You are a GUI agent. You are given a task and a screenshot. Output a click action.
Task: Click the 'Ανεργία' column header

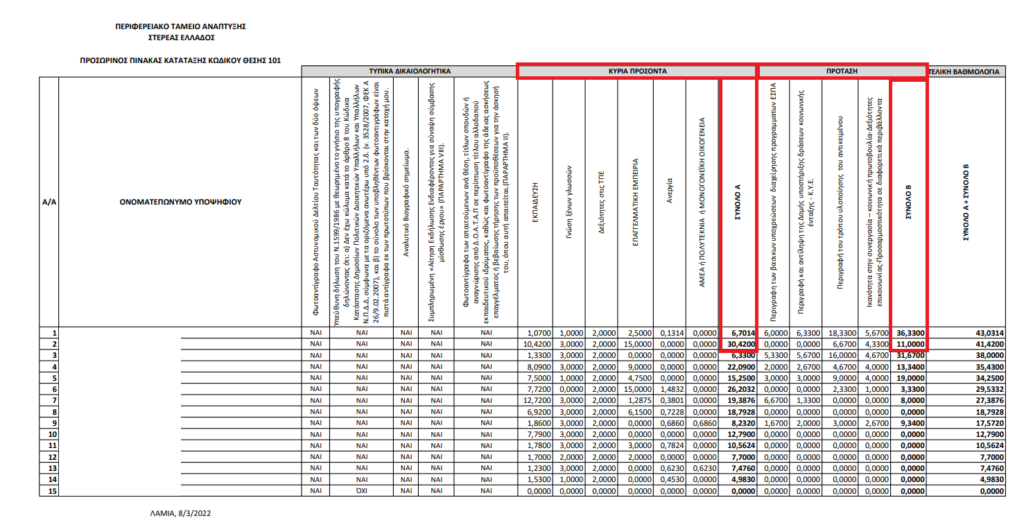tap(669, 202)
